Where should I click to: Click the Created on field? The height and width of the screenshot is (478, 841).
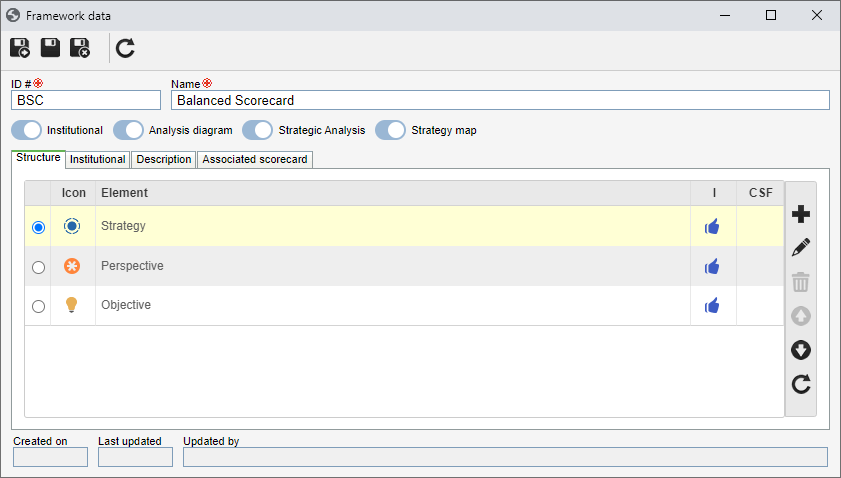50,457
